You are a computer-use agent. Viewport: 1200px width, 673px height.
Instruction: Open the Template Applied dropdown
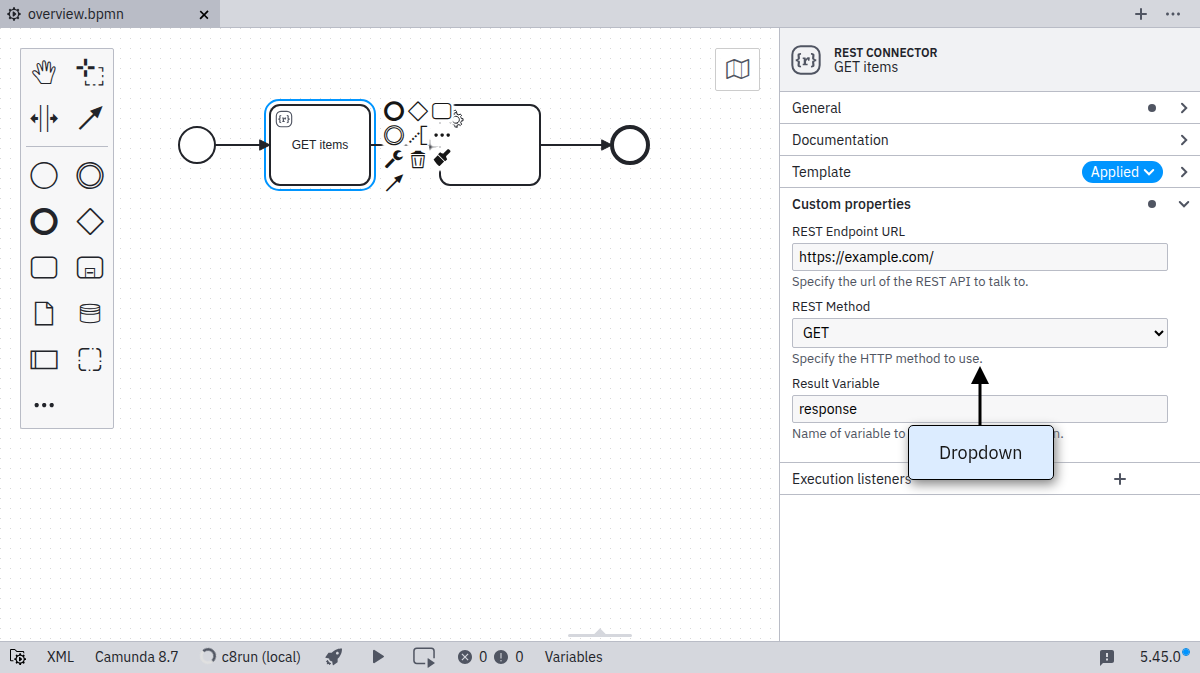(x=1122, y=172)
